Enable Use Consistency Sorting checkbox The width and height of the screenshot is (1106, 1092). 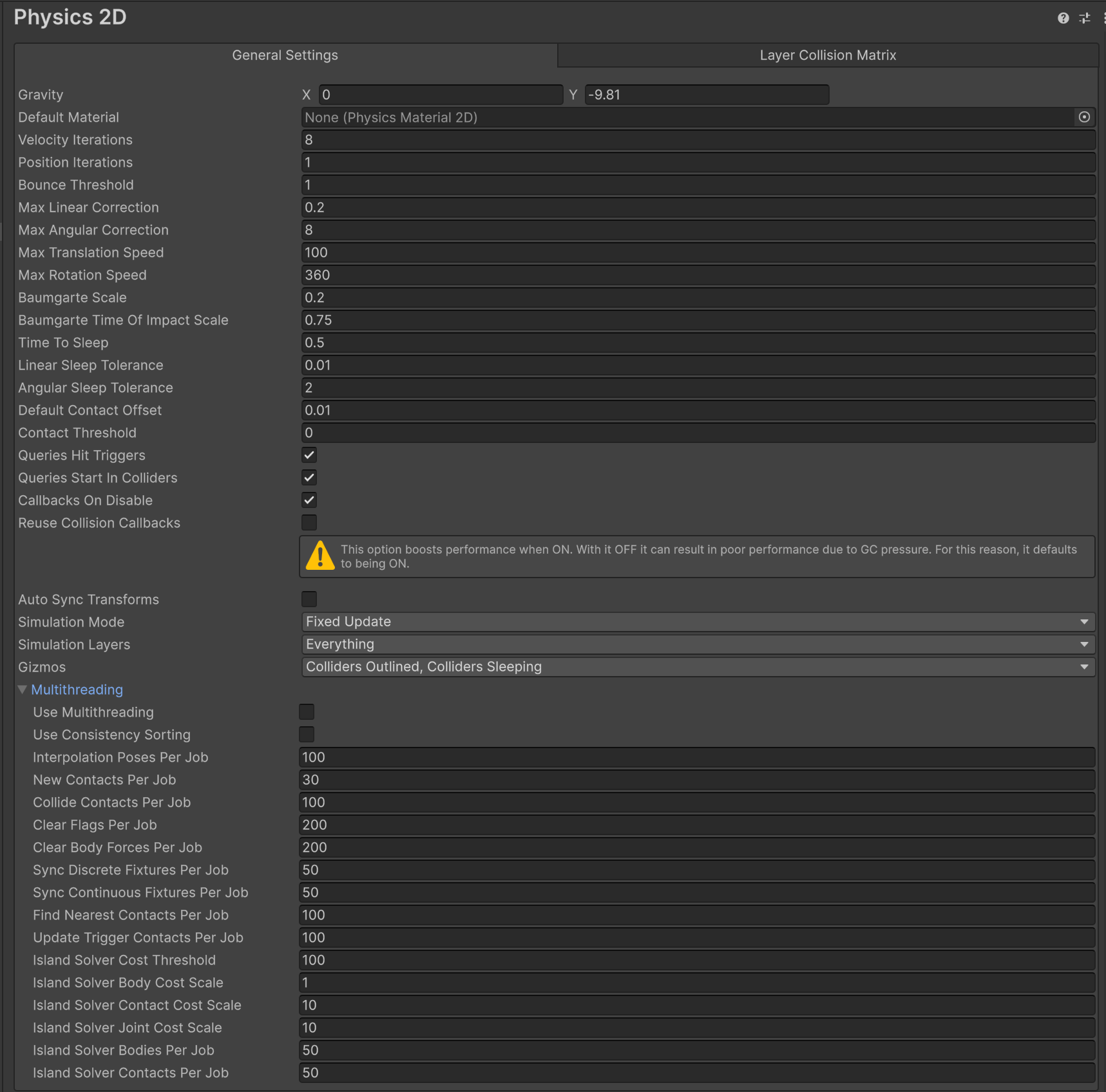tap(307, 735)
